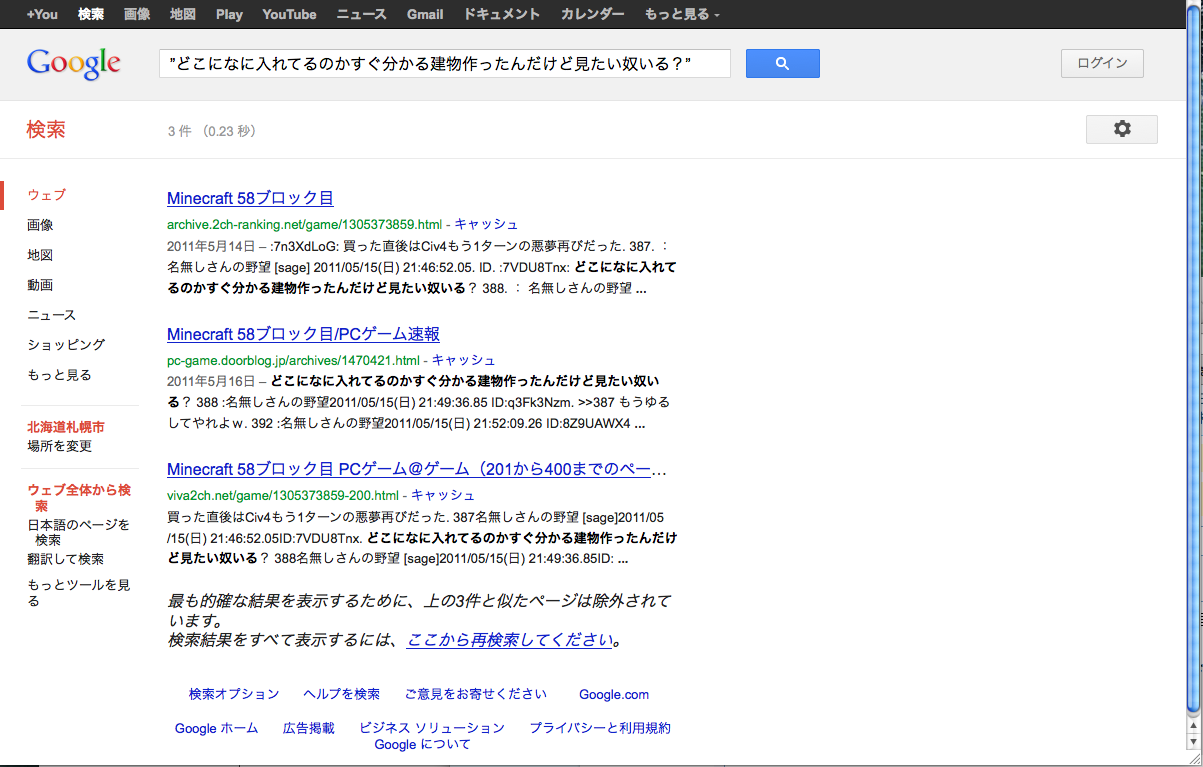Open Gmail in the top bar
This screenshot has width=1203, height=767.
click(x=425, y=14)
